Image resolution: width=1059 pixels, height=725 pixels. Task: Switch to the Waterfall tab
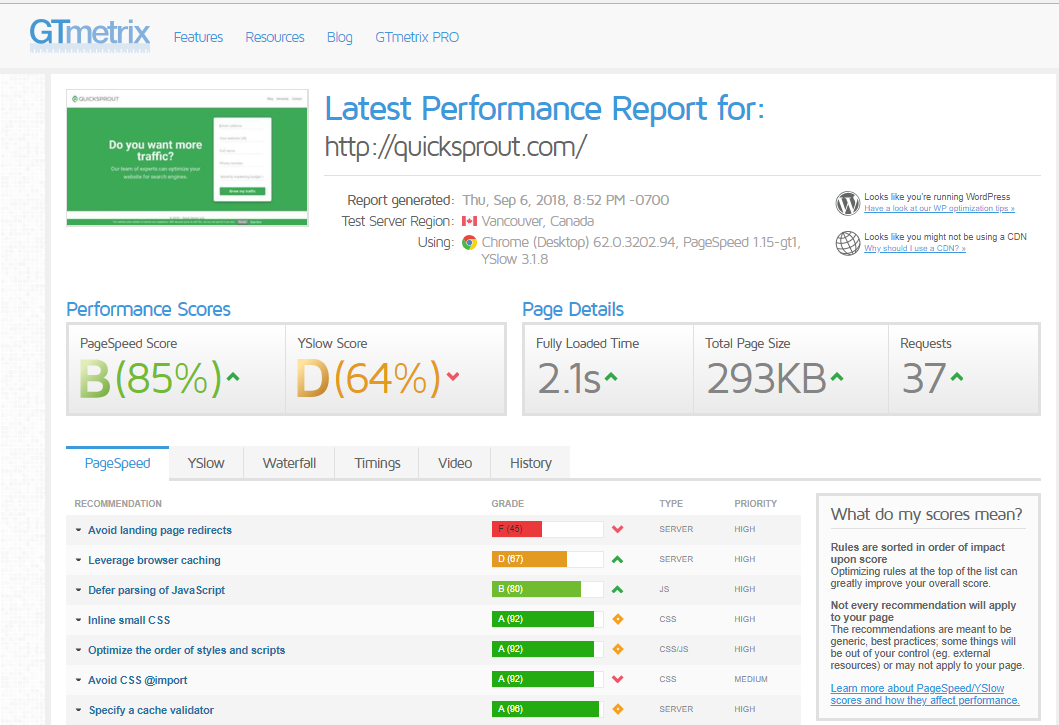pyautogui.click(x=289, y=463)
